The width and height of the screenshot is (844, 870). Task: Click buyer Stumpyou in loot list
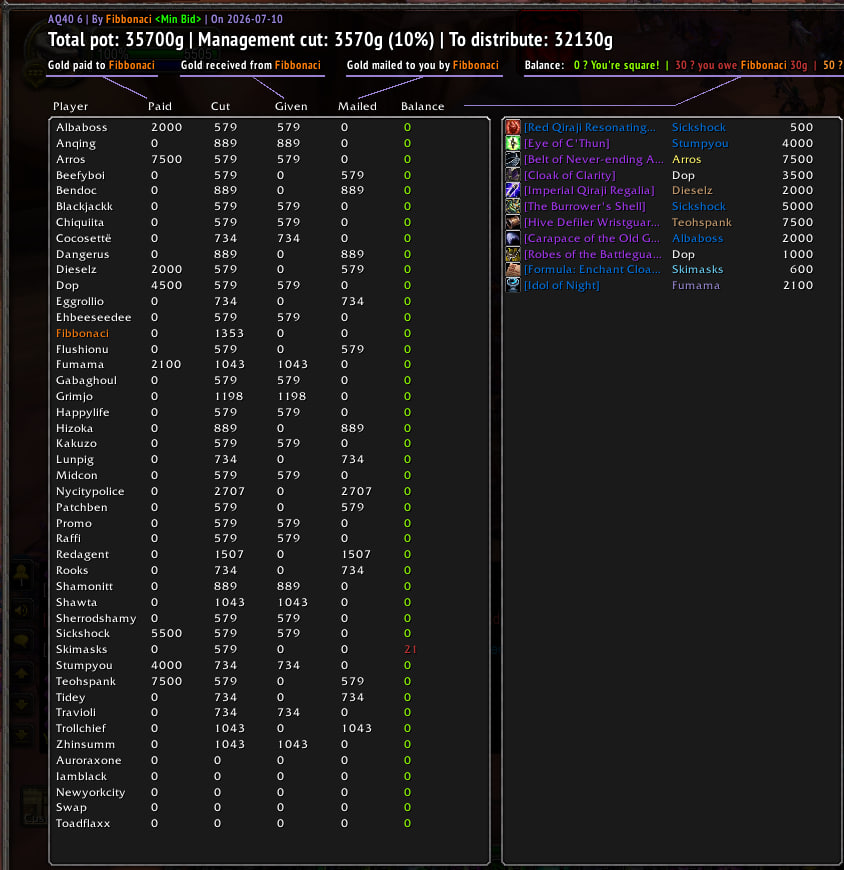pos(700,143)
